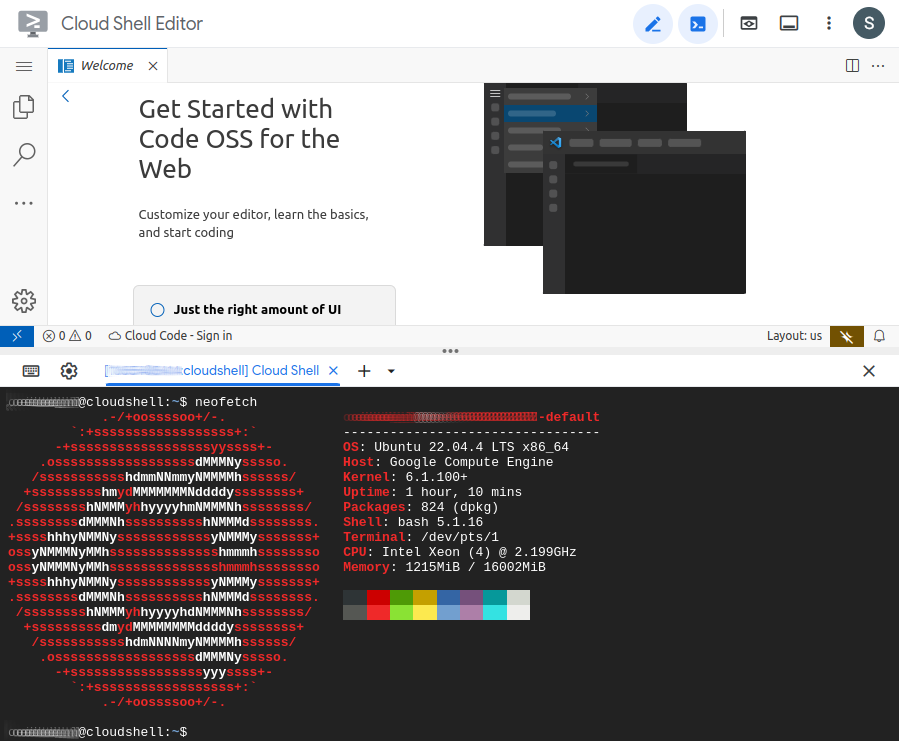Open the hamburger application menu

(x=24, y=67)
